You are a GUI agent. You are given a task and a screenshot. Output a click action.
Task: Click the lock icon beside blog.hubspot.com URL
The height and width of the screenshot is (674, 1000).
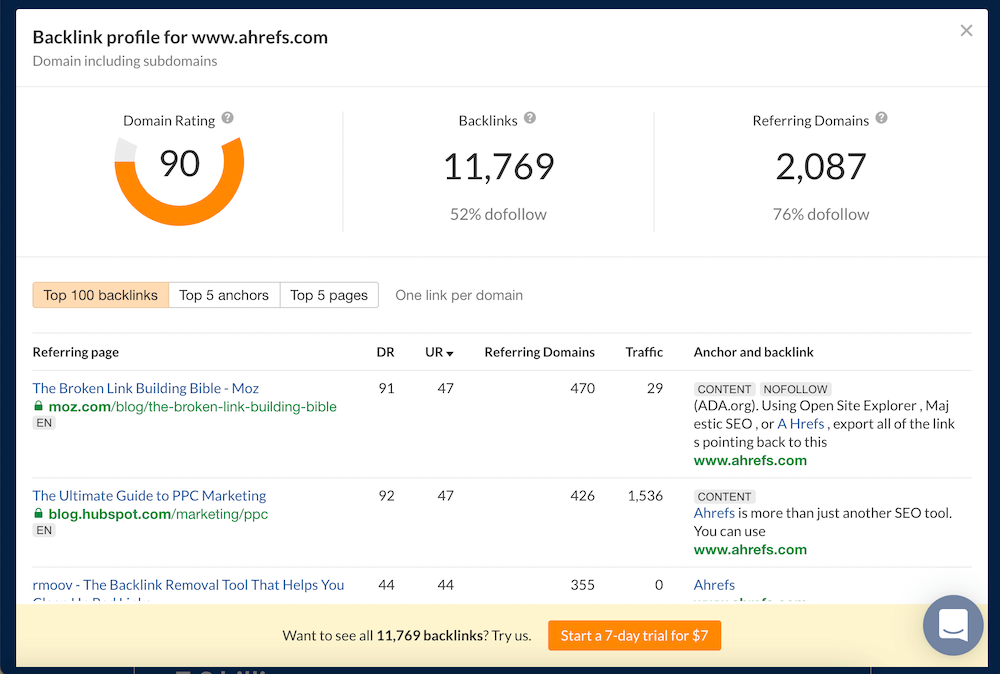click(38, 513)
